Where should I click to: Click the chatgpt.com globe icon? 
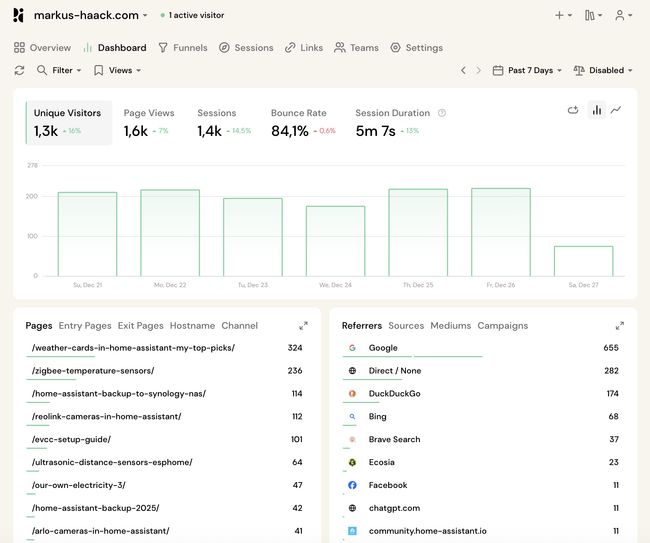coord(352,508)
